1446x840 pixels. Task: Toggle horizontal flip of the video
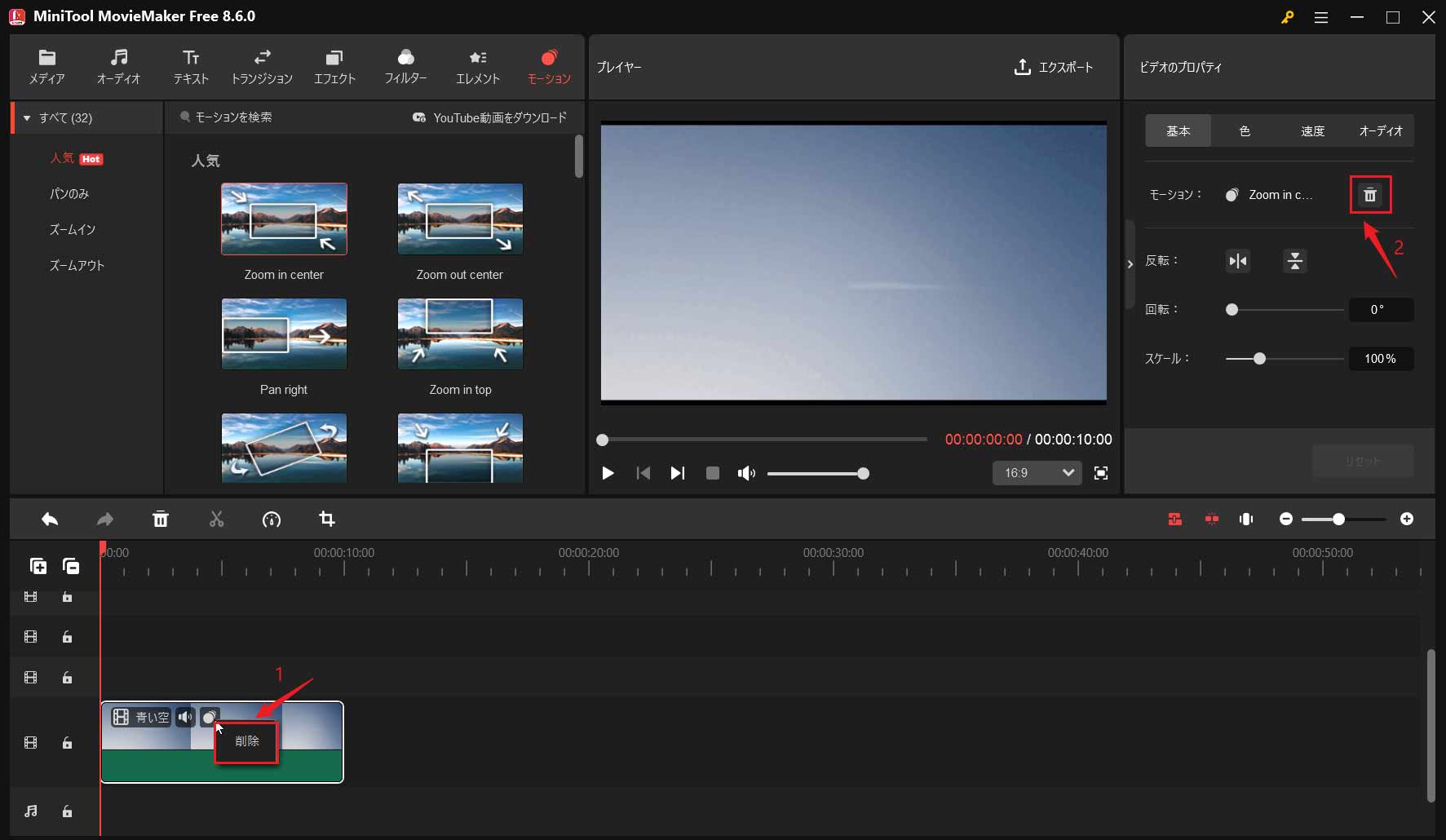click(x=1236, y=261)
